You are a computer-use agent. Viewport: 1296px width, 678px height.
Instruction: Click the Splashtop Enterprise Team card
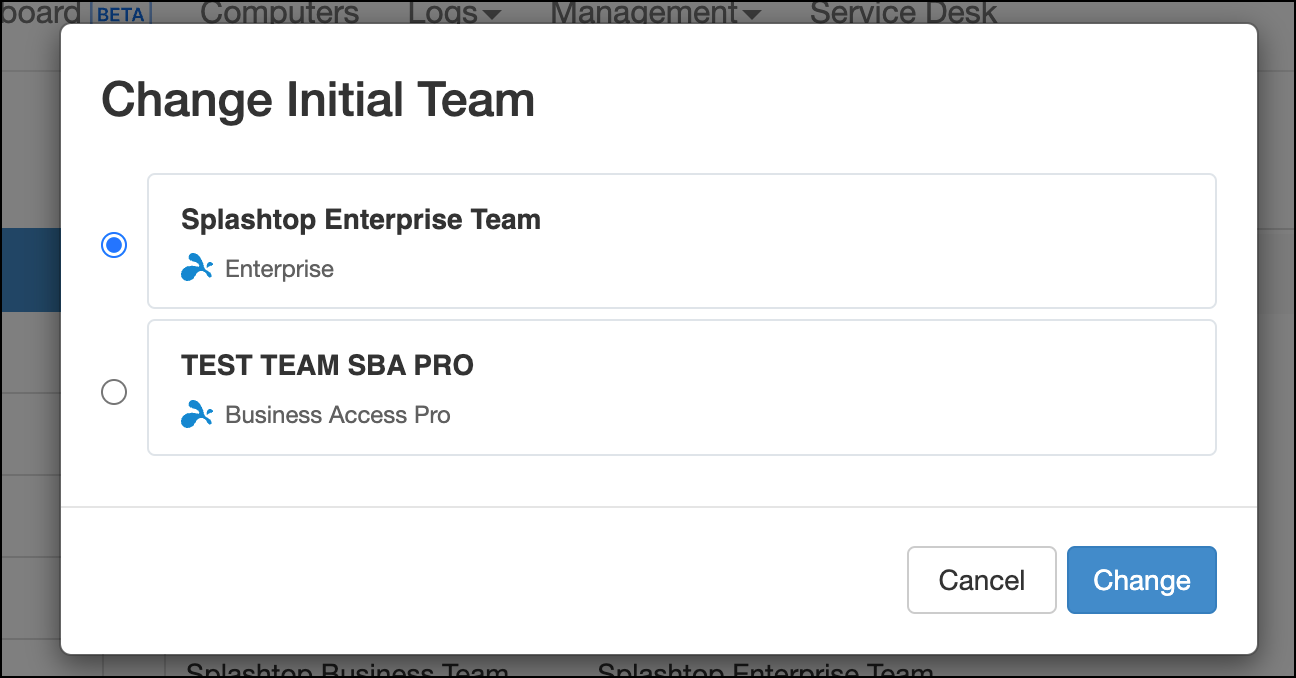pyautogui.click(x=681, y=241)
